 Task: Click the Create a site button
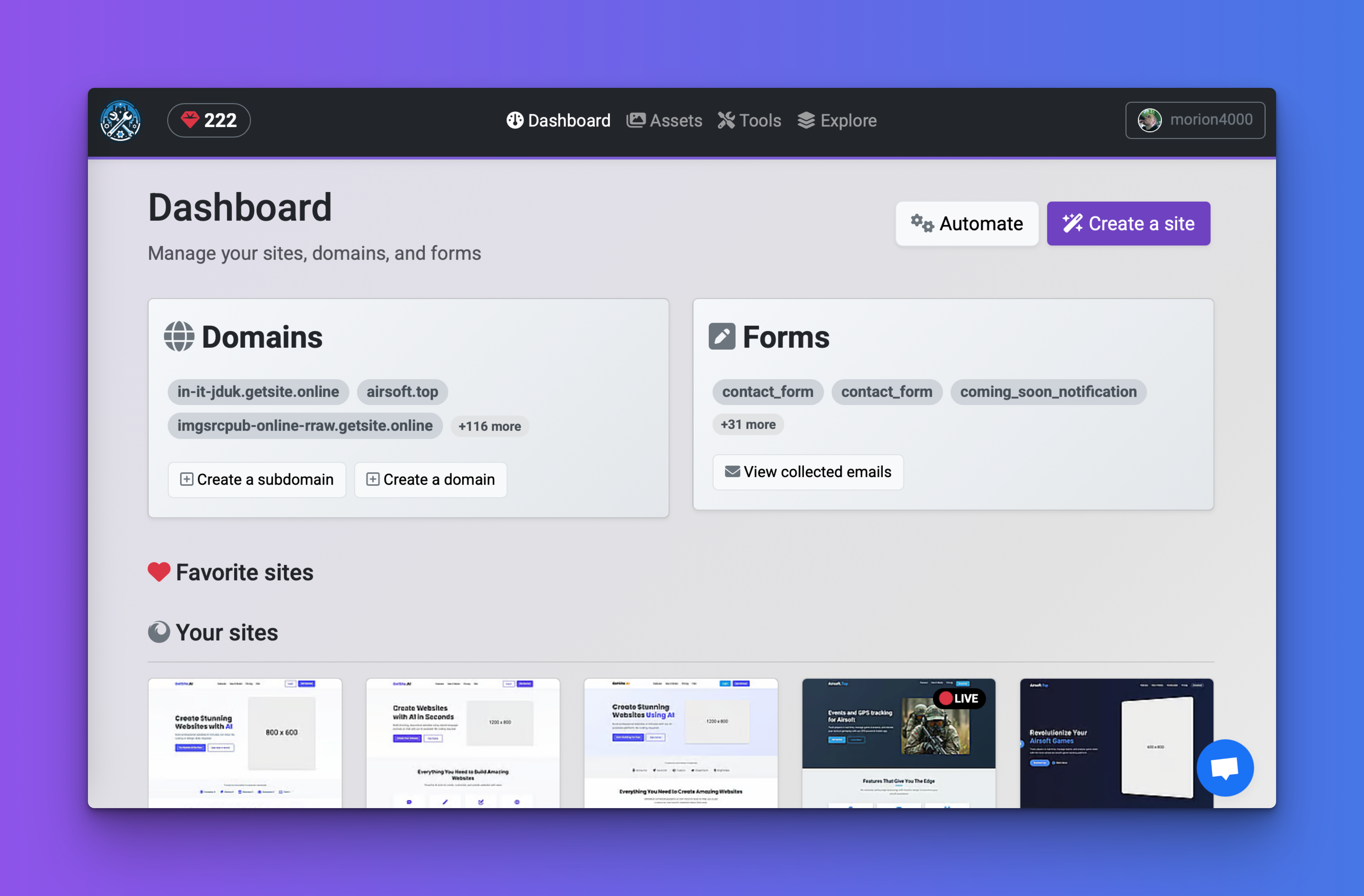point(1128,224)
